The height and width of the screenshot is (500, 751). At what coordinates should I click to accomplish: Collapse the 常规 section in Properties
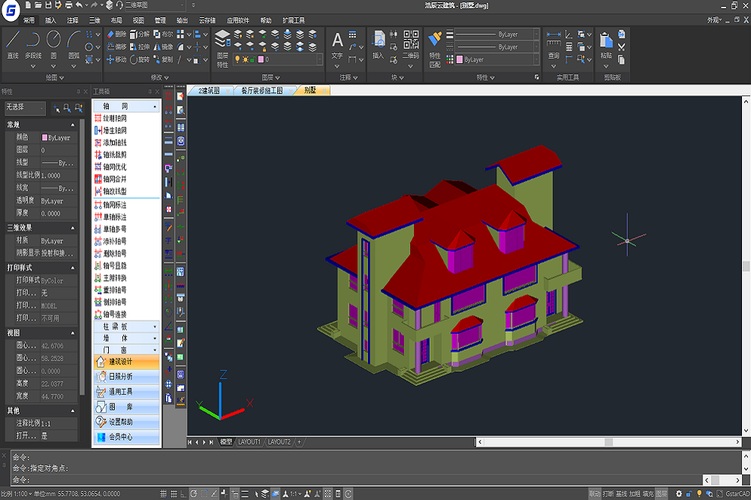point(72,125)
